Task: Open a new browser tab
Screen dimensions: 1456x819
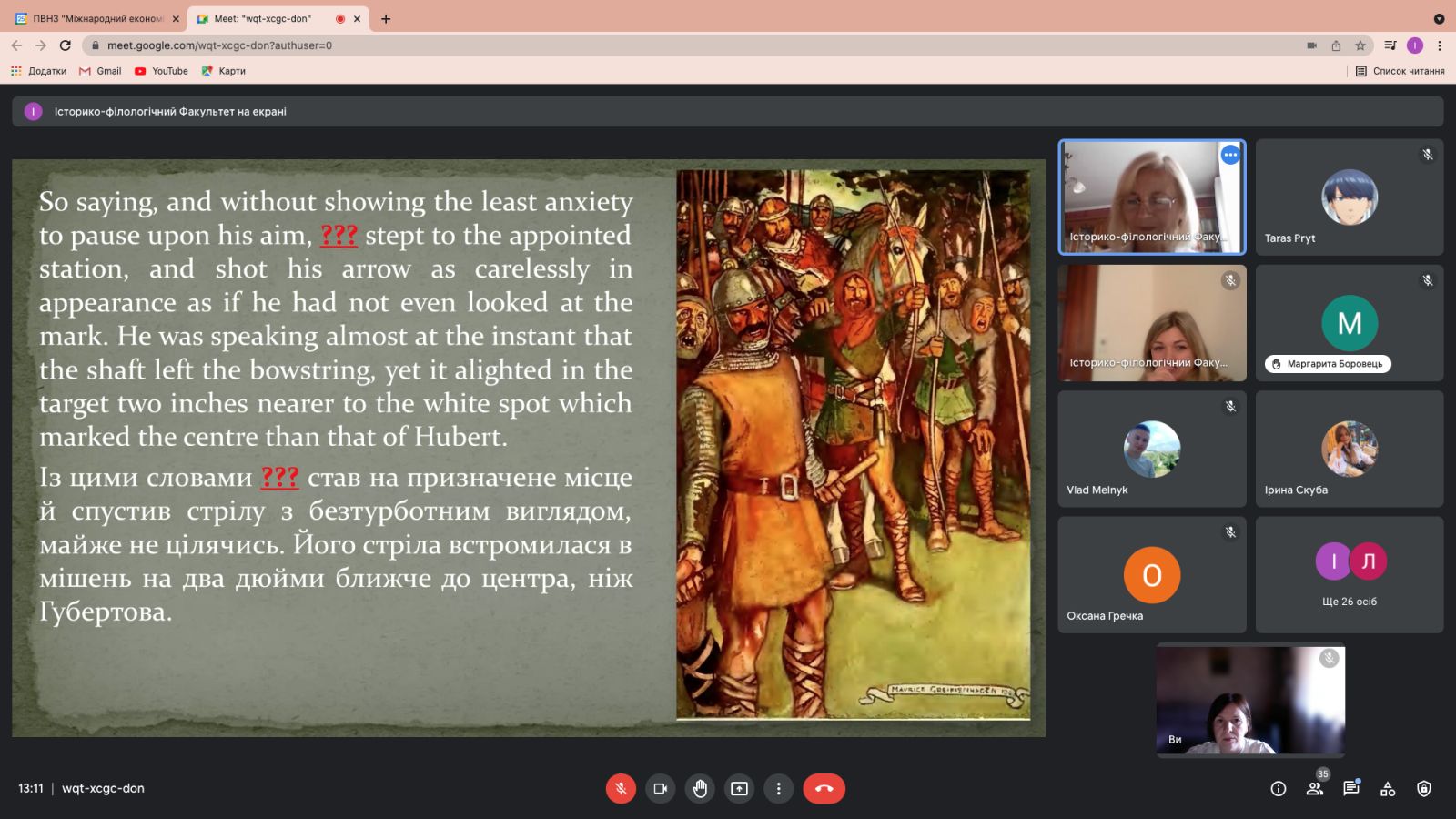Action: pos(386,18)
